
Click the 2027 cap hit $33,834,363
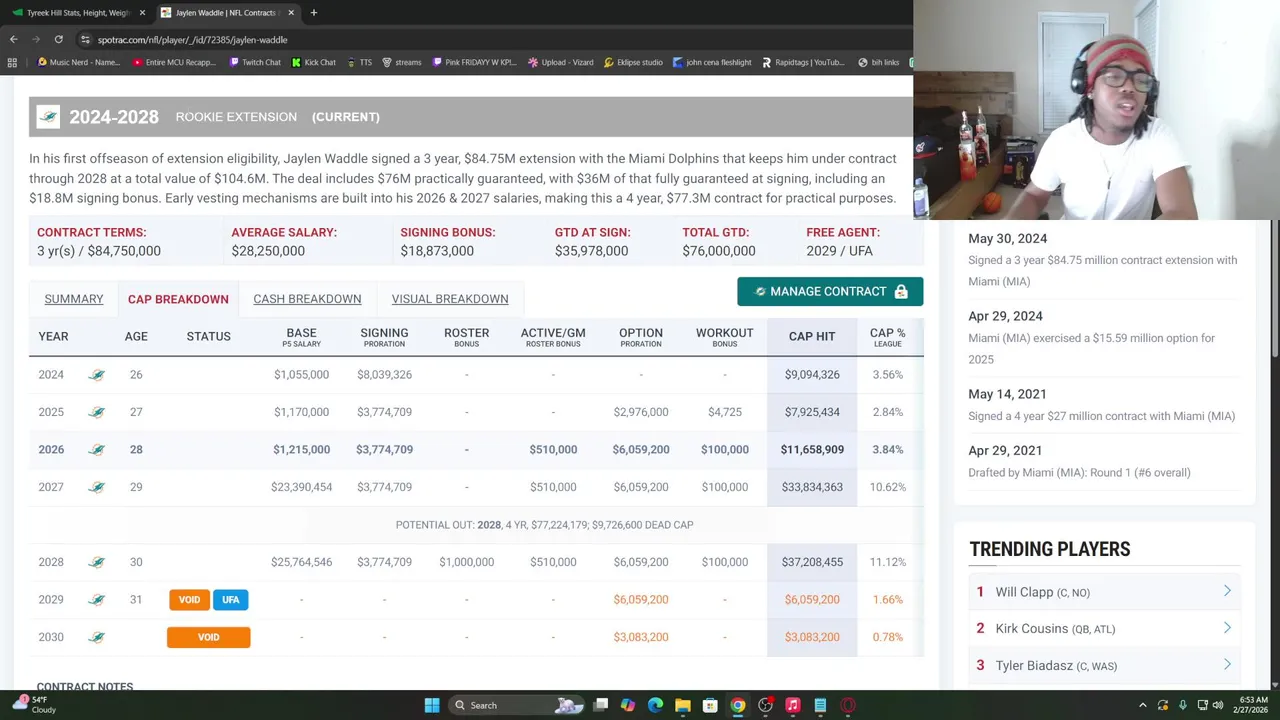point(812,487)
